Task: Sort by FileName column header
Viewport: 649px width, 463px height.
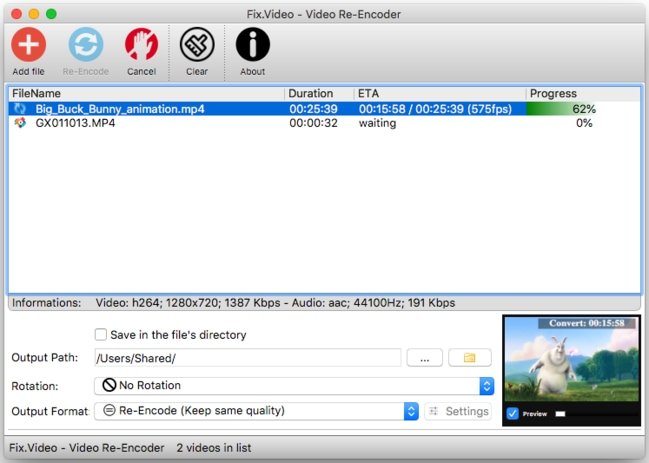Action: [x=147, y=94]
